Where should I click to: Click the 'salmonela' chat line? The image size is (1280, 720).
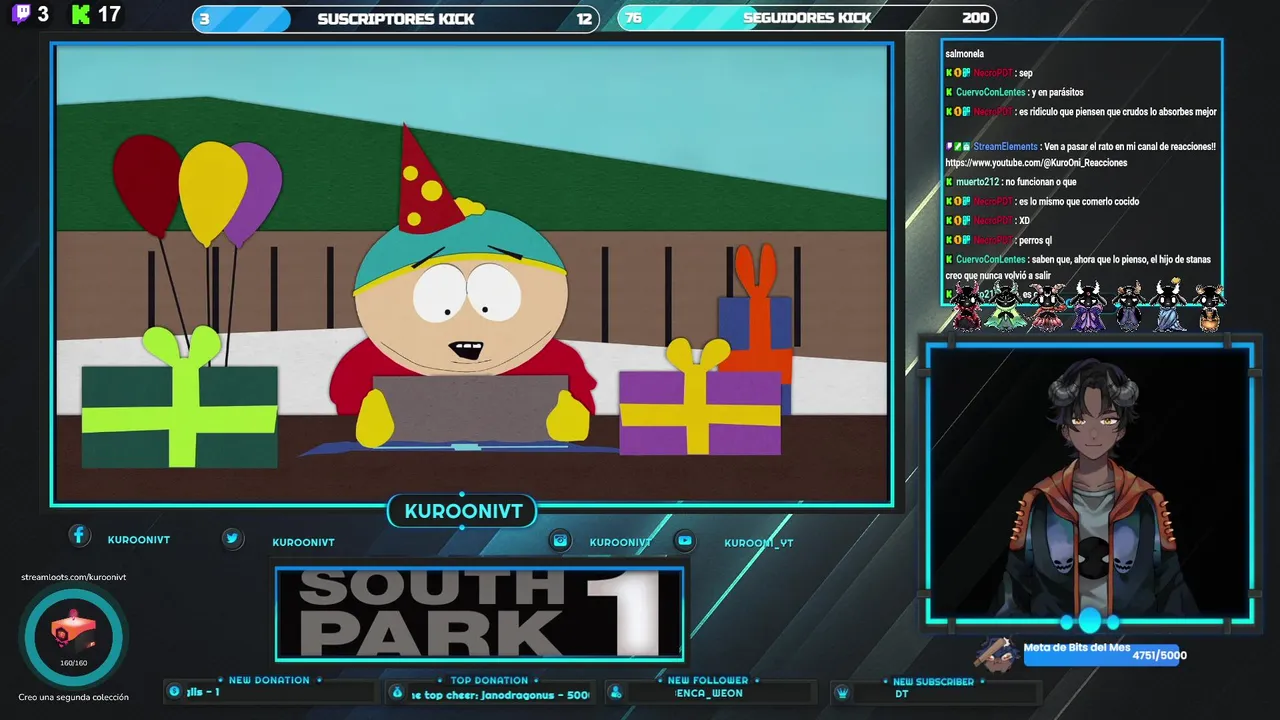(964, 54)
